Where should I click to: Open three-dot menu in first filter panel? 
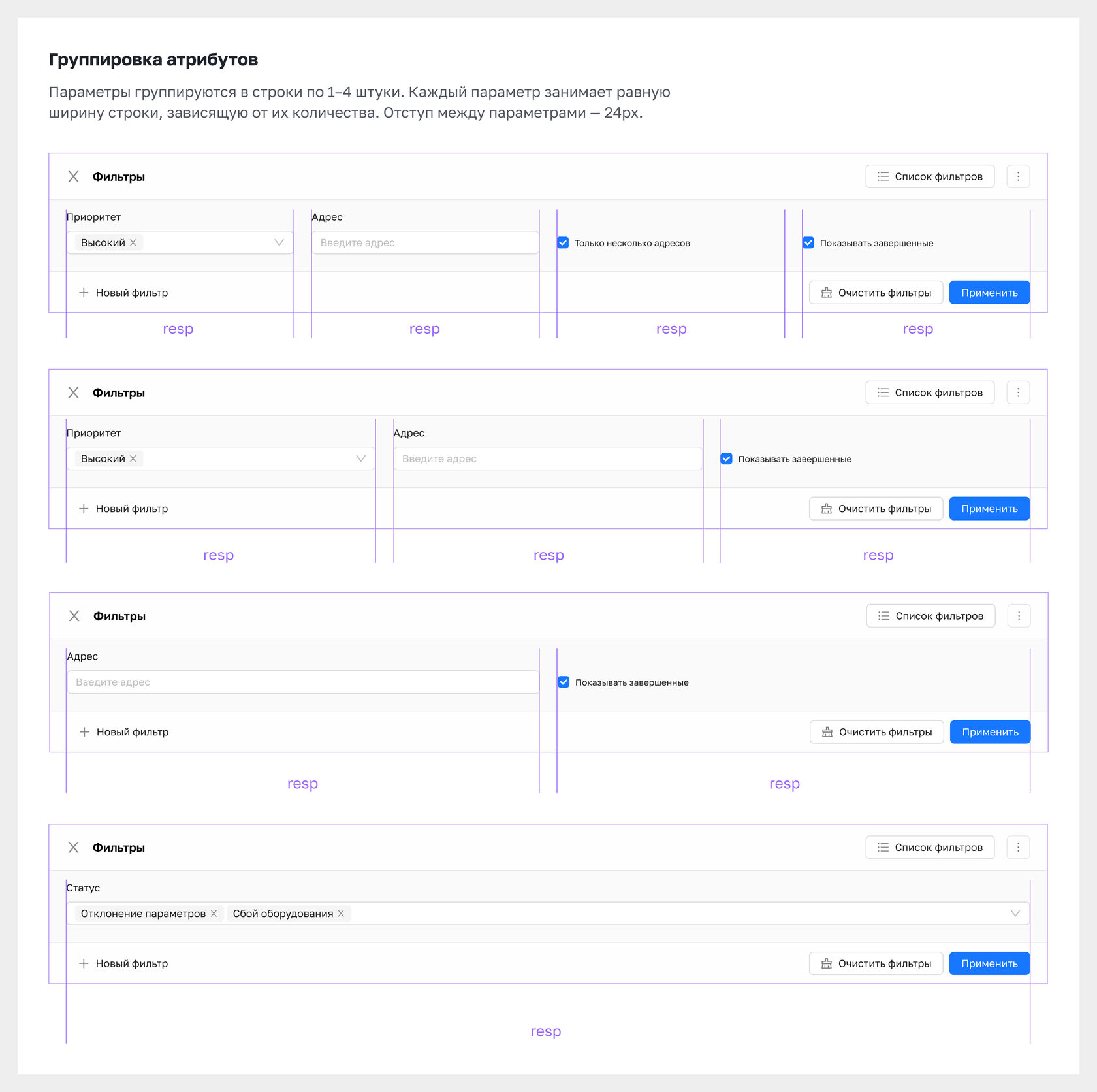(1018, 176)
